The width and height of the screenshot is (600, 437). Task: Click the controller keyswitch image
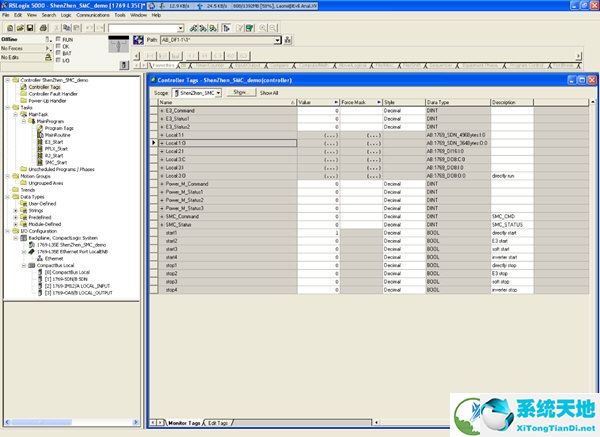119,46
